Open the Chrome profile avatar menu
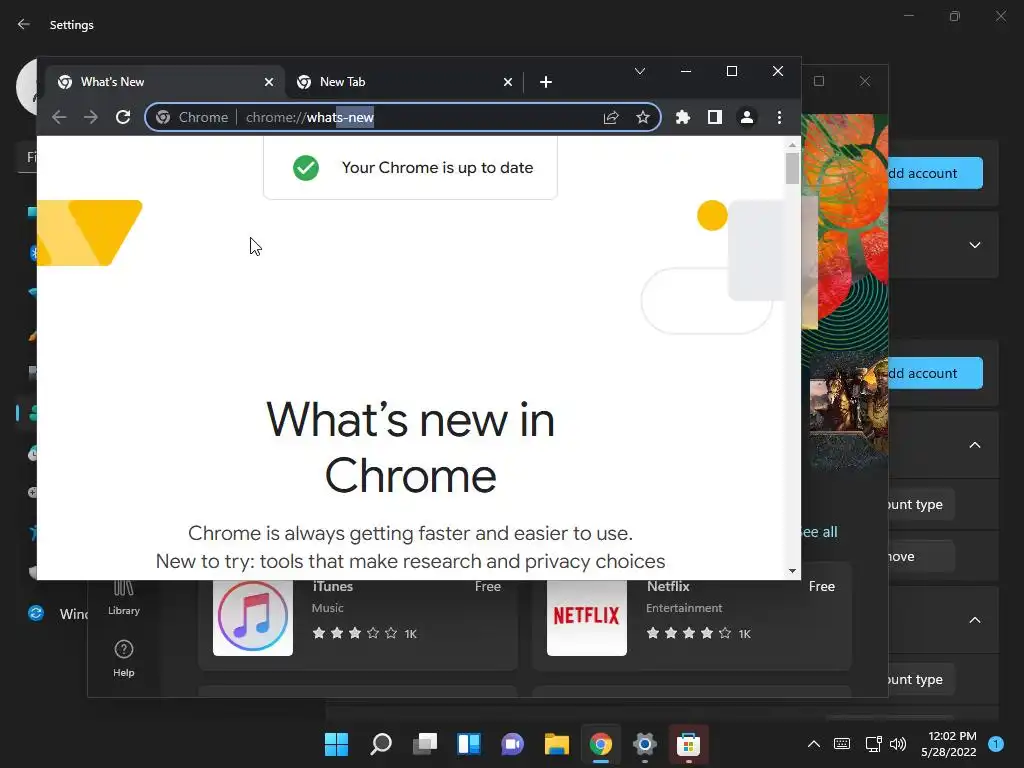Screen dimensions: 1024x768 747,118
